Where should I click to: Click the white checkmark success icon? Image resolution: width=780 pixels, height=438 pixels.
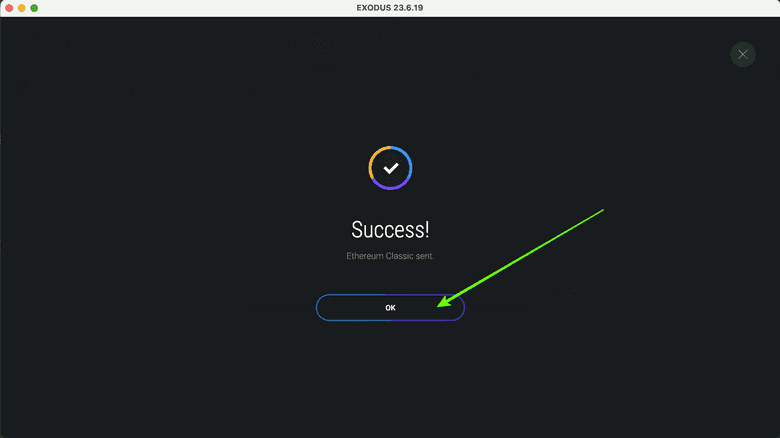point(390,168)
